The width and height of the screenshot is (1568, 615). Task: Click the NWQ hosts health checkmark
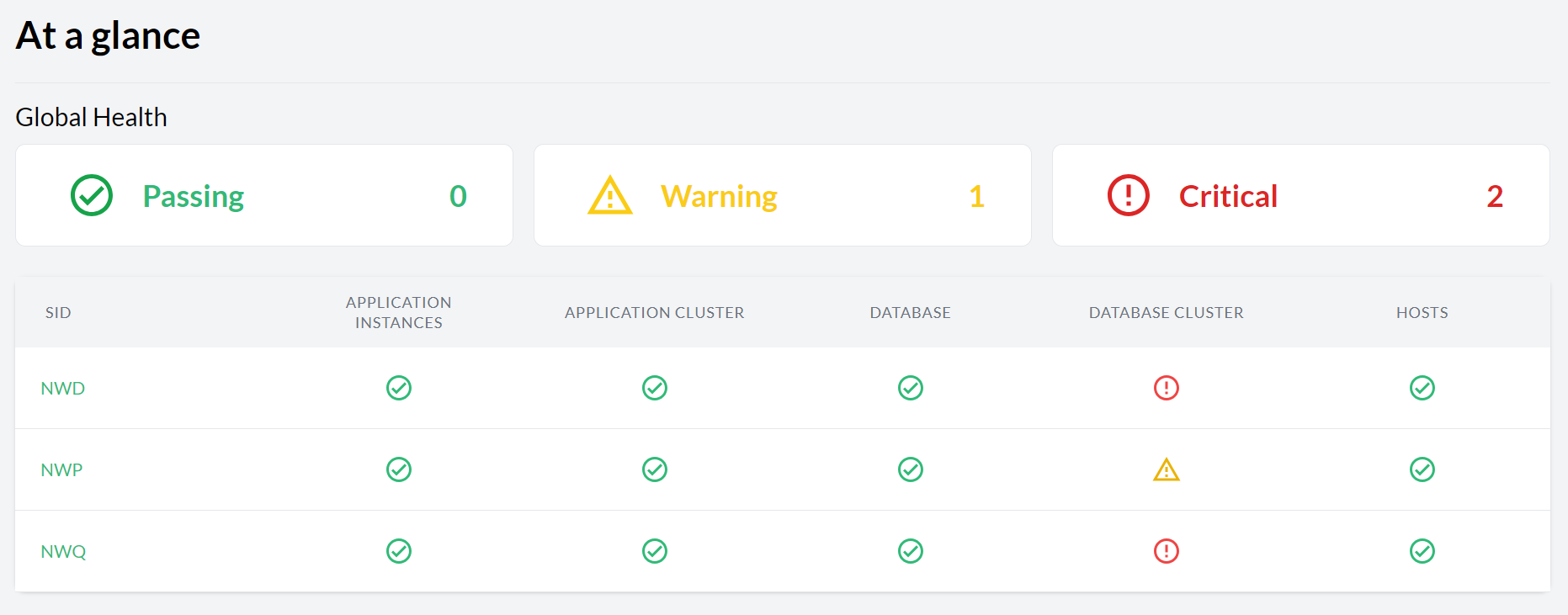[x=1422, y=551]
